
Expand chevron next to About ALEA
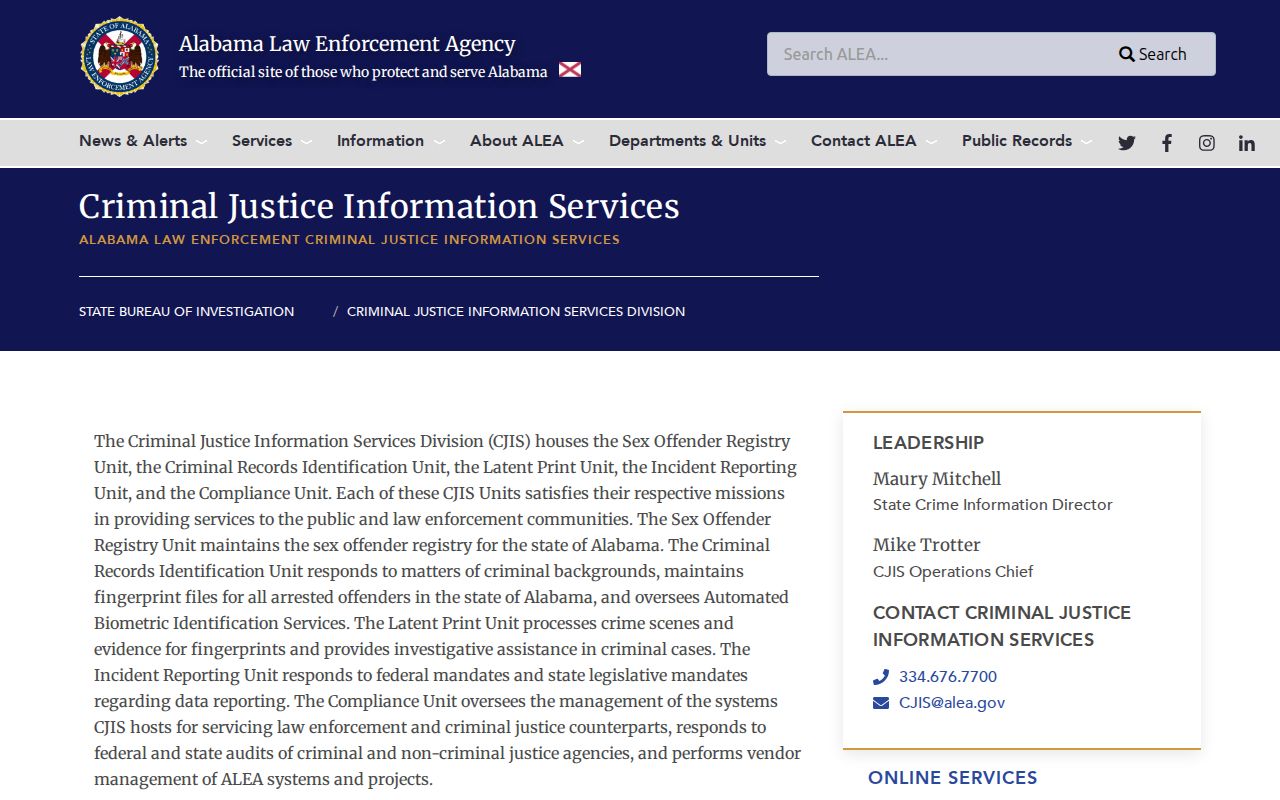click(578, 142)
